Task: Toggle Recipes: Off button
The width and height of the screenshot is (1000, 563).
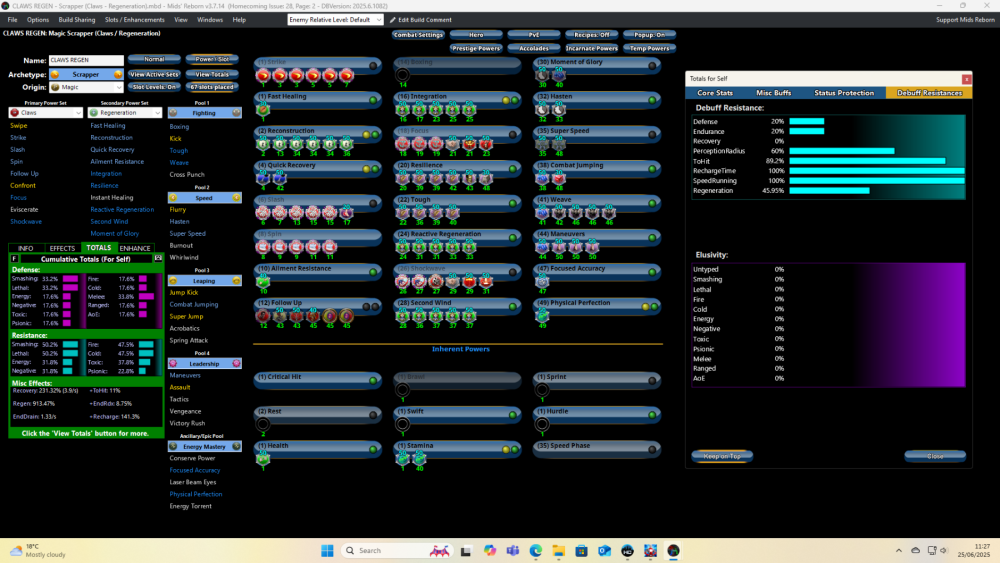Action: click(592, 34)
